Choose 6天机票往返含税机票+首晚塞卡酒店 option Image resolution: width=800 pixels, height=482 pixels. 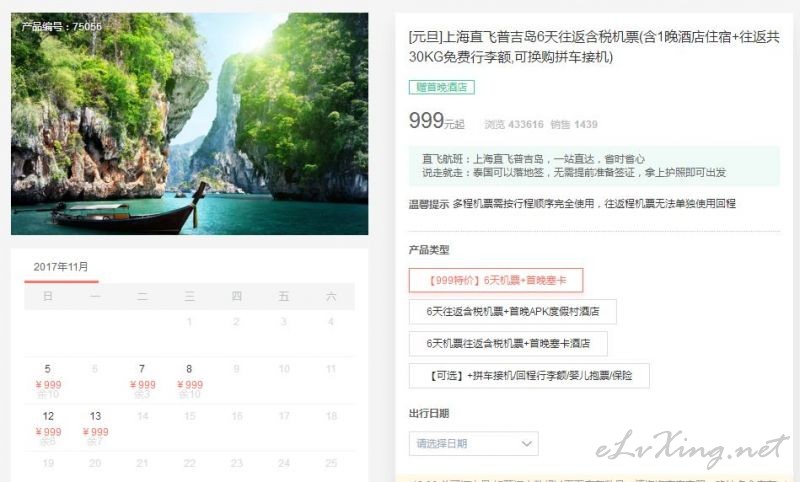[x=508, y=343]
